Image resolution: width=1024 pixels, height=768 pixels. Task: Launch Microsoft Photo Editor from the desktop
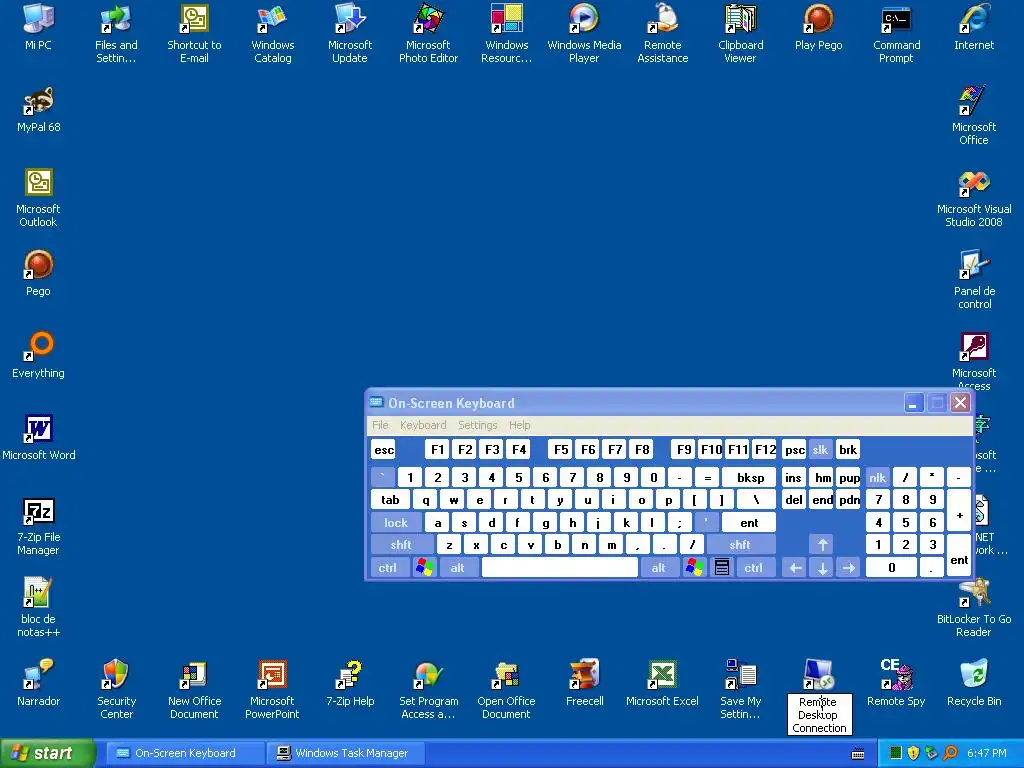pos(428,20)
